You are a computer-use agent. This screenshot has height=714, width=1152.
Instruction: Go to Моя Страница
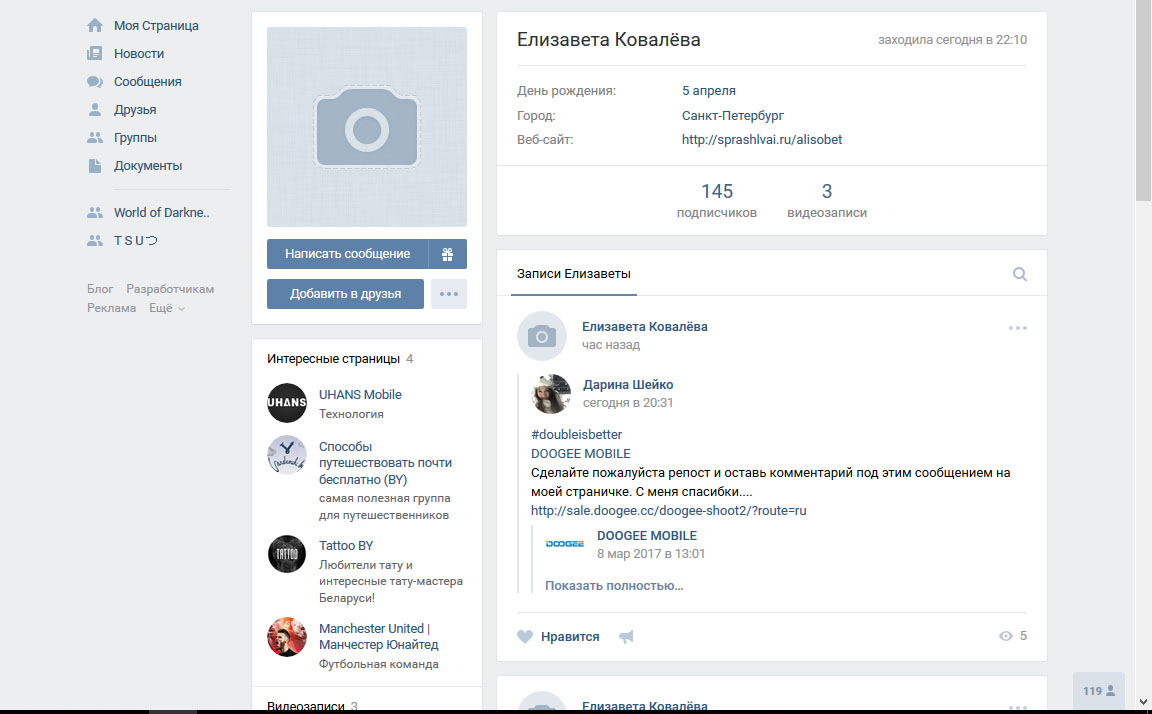point(156,26)
